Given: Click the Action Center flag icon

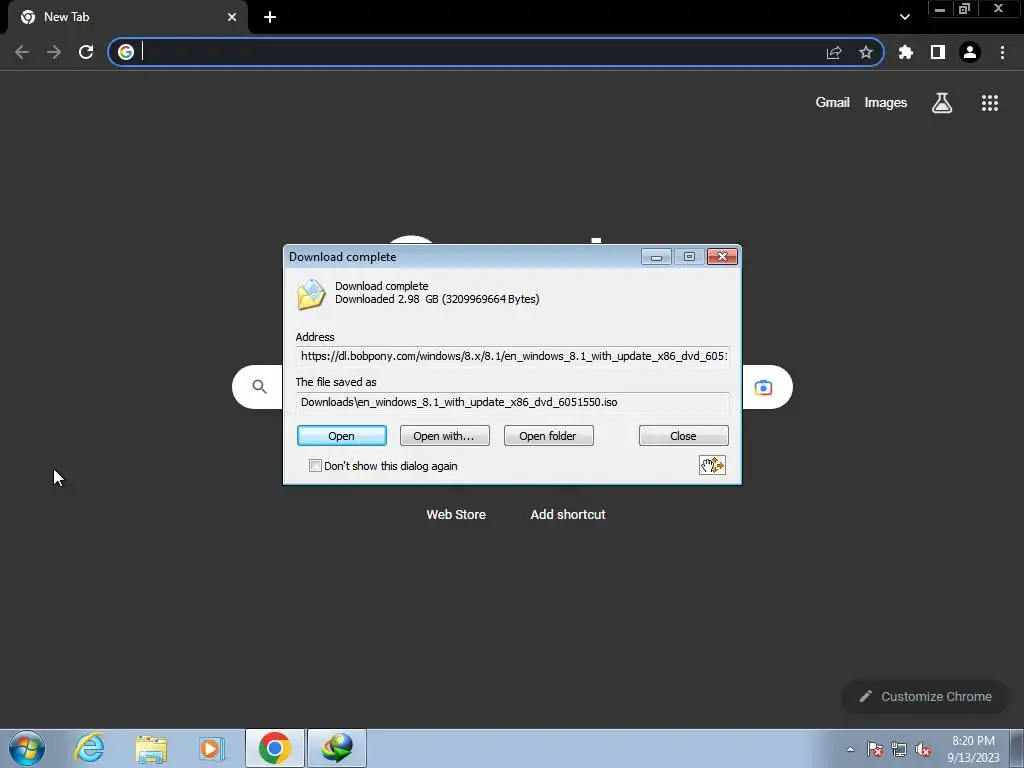Looking at the screenshot, I should pyautogui.click(x=874, y=749).
